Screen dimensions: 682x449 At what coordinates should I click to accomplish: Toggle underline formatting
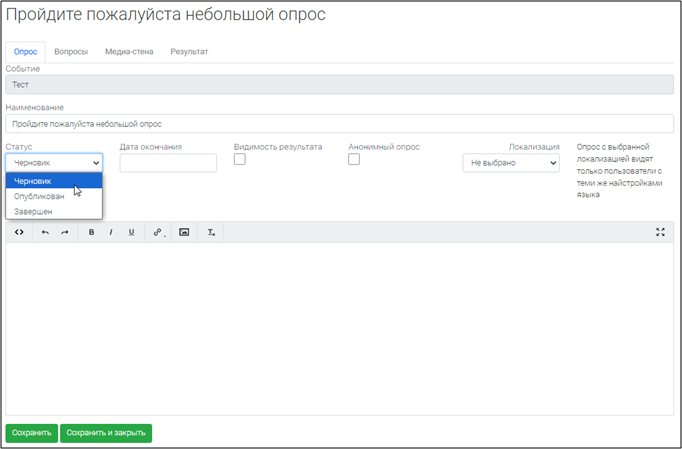pyautogui.click(x=131, y=232)
